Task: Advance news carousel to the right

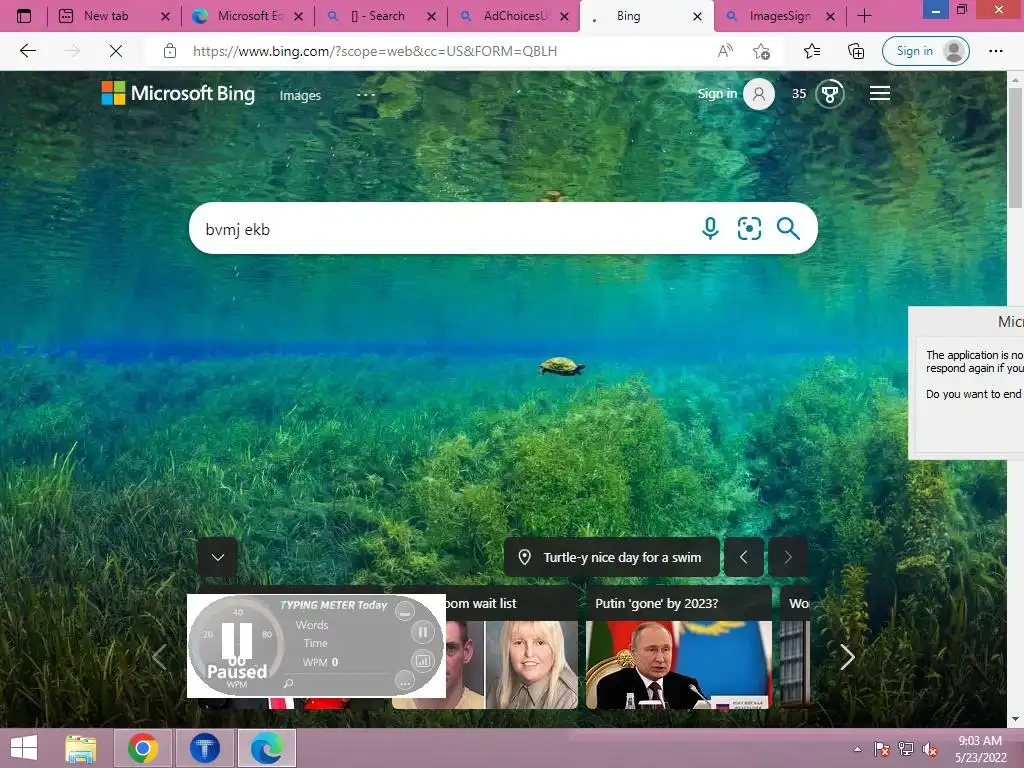Action: (847, 657)
